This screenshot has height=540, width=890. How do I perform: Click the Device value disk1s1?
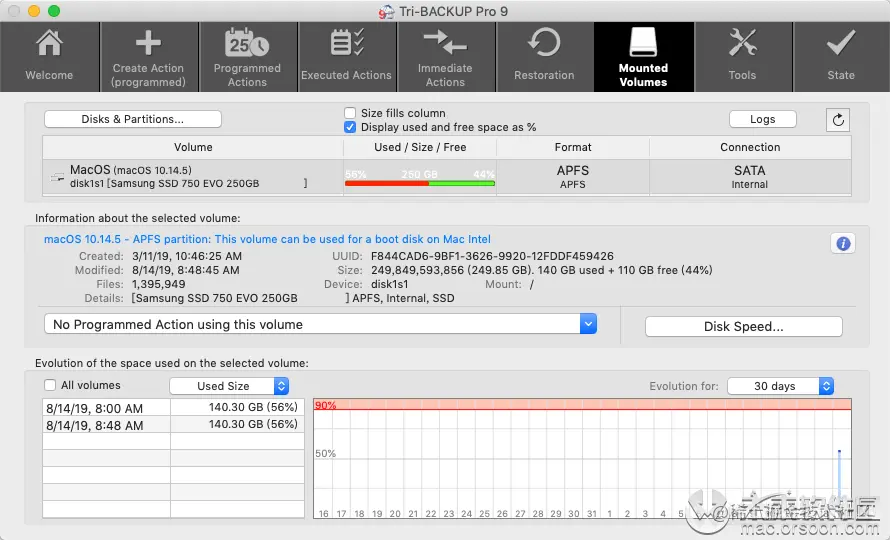point(389,284)
